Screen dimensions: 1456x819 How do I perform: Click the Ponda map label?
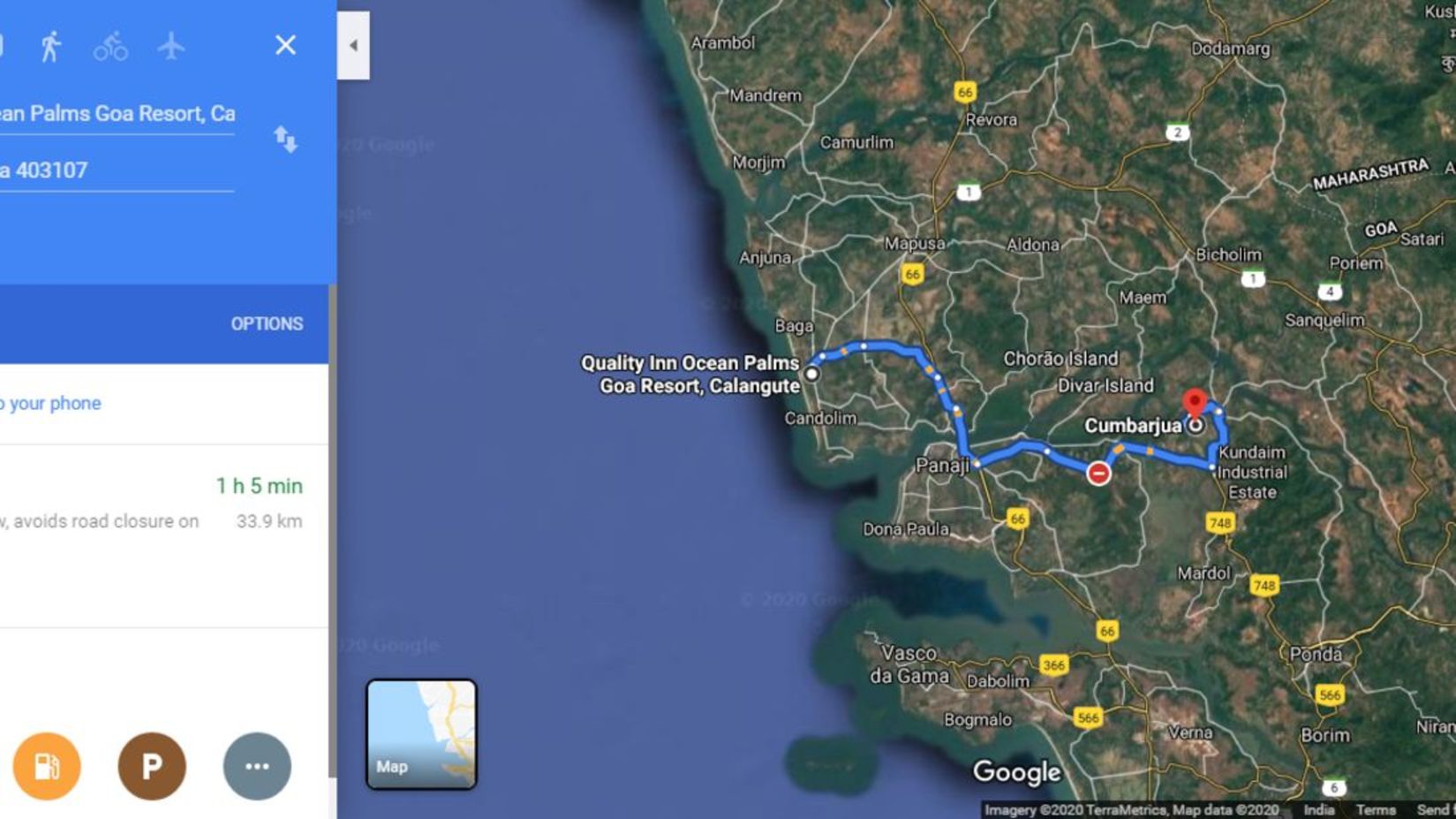1316,654
